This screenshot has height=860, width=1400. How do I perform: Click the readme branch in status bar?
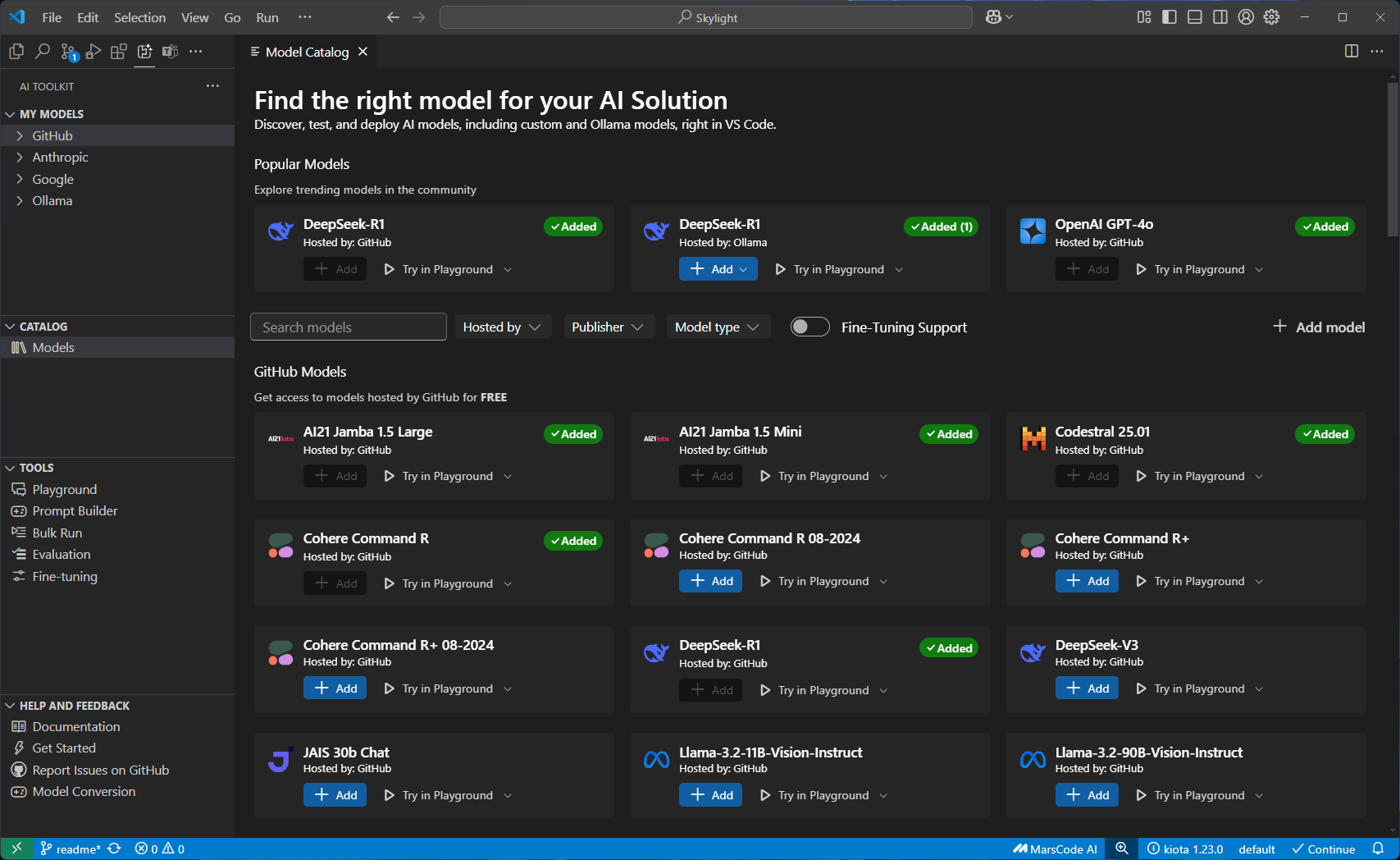71,849
